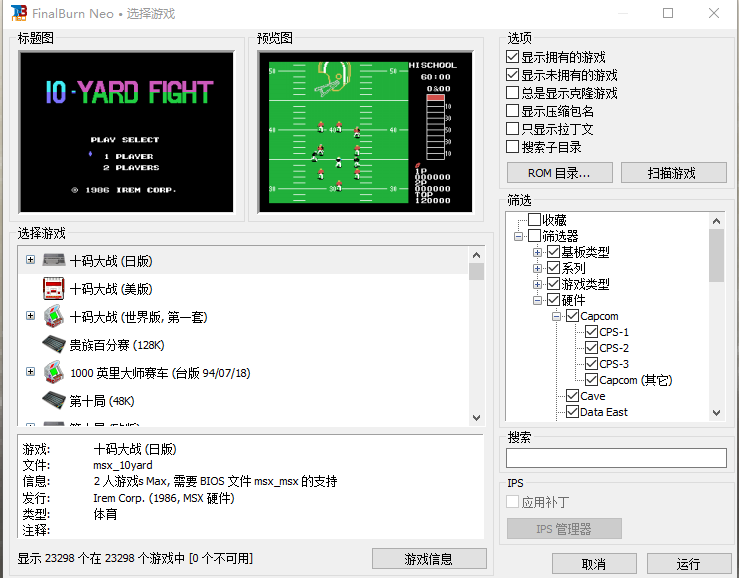Select 1000 英里大师赛车 (台版 94/07/18)
Screen dimensions: 739x578
tap(160, 373)
